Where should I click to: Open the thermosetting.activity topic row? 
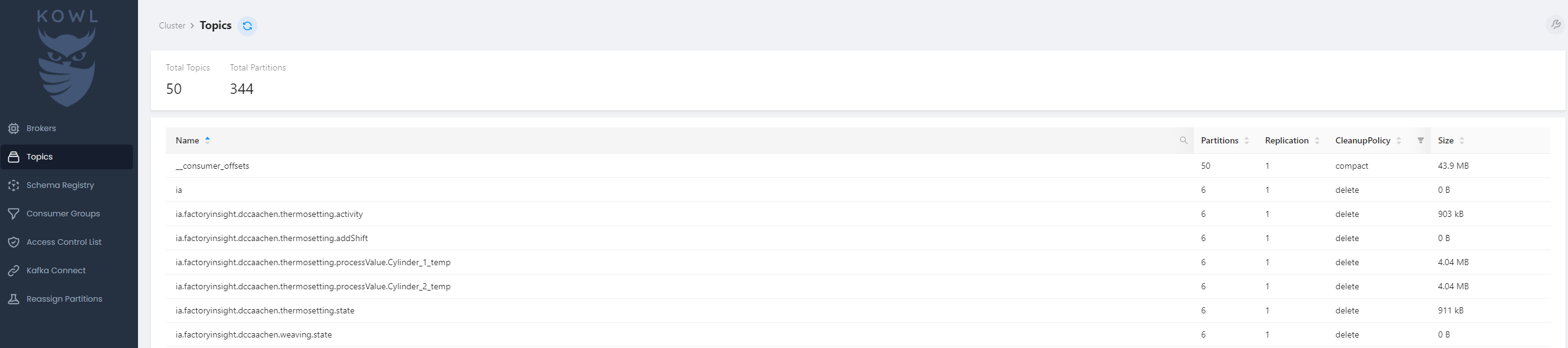(269, 214)
